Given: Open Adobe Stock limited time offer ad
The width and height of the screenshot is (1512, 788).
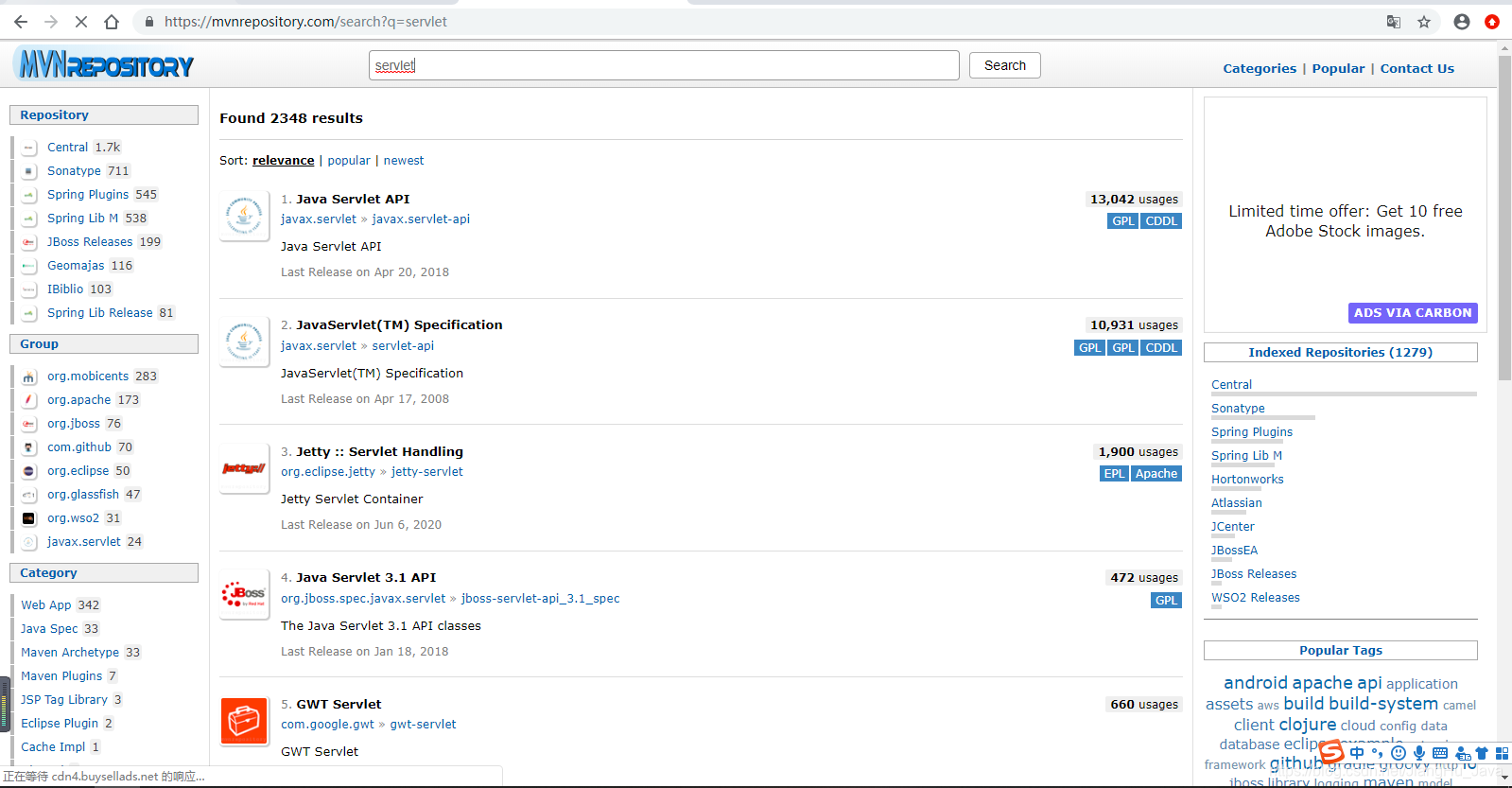Looking at the screenshot, I should click(x=1345, y=221).
